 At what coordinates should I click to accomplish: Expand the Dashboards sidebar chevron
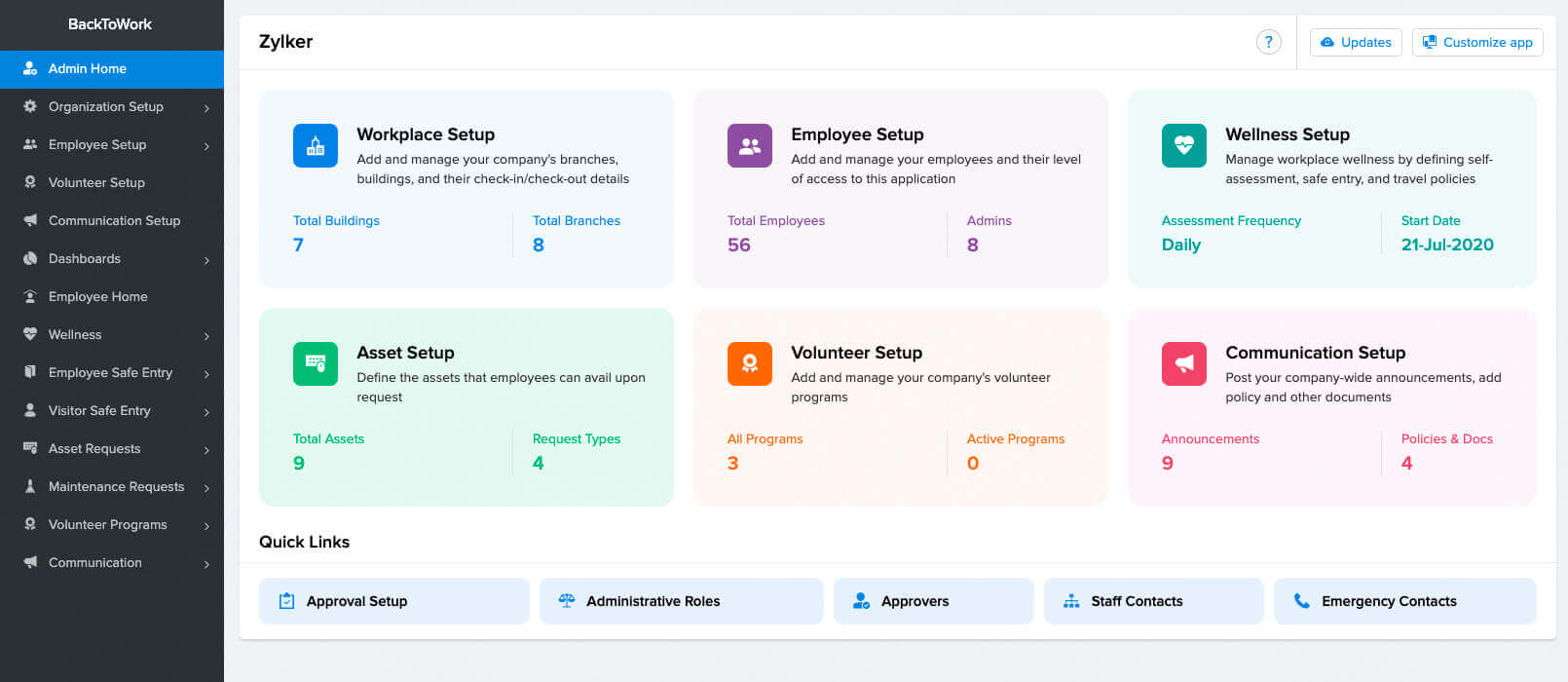[x=206, y=260]
